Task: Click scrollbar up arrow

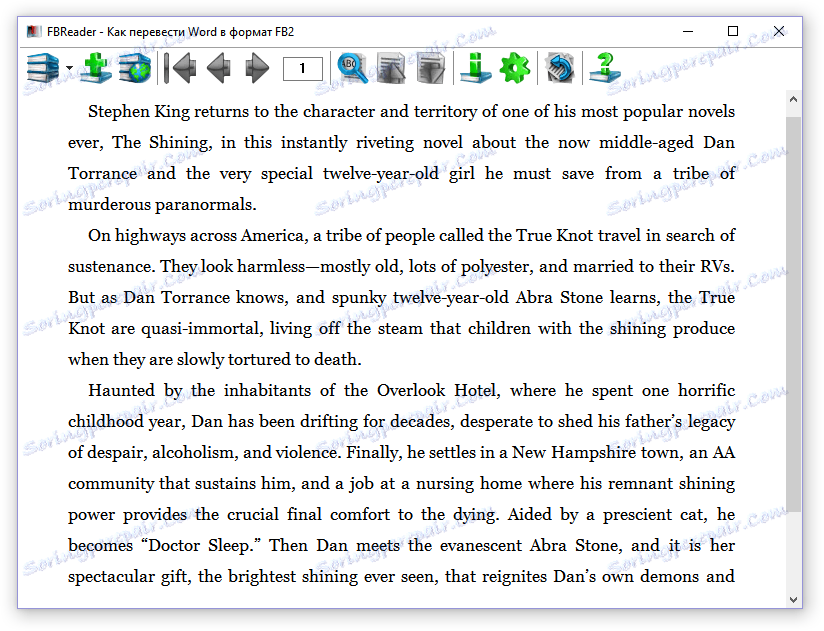Action: [x=794, y=99]
